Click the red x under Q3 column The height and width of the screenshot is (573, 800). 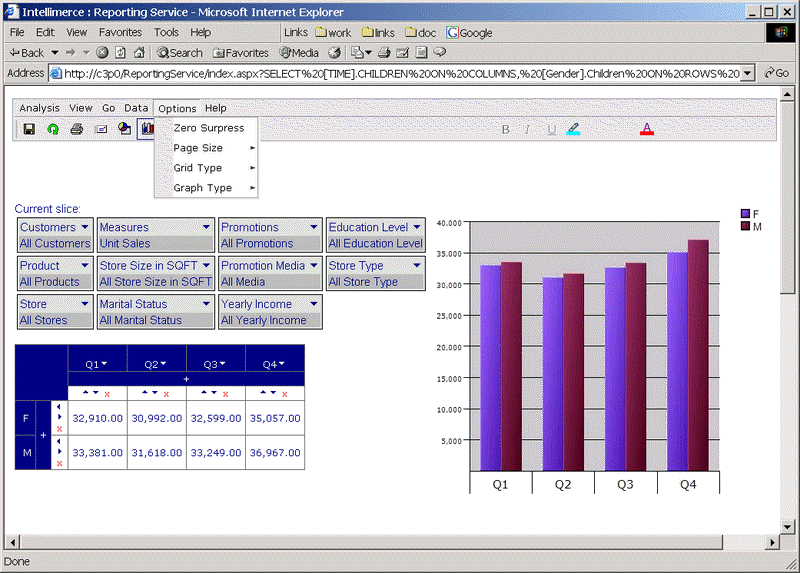click(226, 394)
